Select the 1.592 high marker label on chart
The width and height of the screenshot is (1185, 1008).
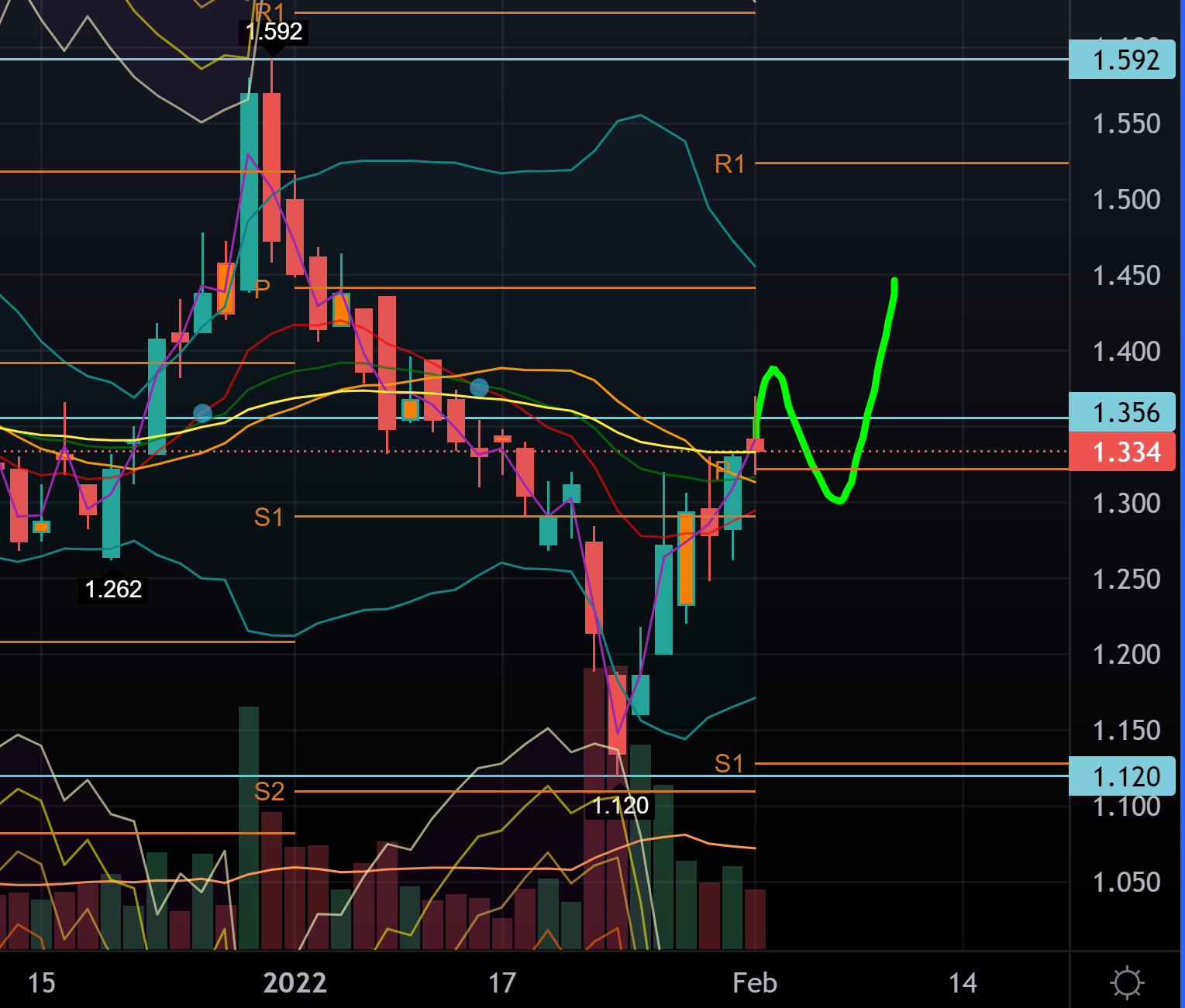click(x=274, y=32)
